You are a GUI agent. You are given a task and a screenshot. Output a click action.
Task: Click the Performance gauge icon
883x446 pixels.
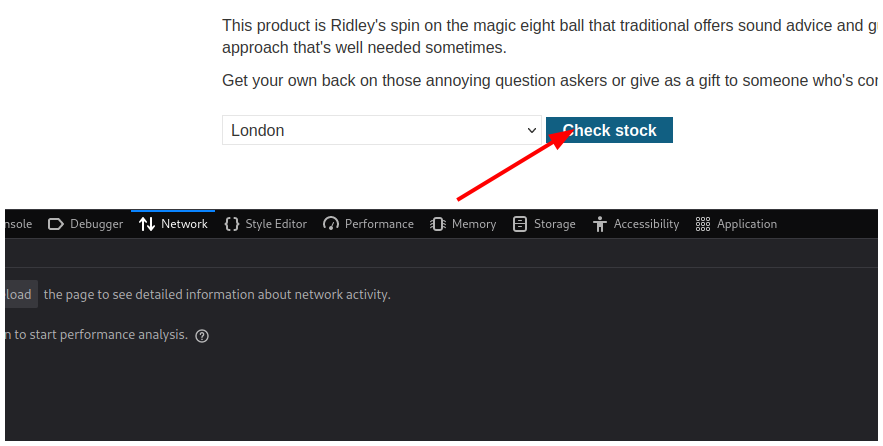331,224
